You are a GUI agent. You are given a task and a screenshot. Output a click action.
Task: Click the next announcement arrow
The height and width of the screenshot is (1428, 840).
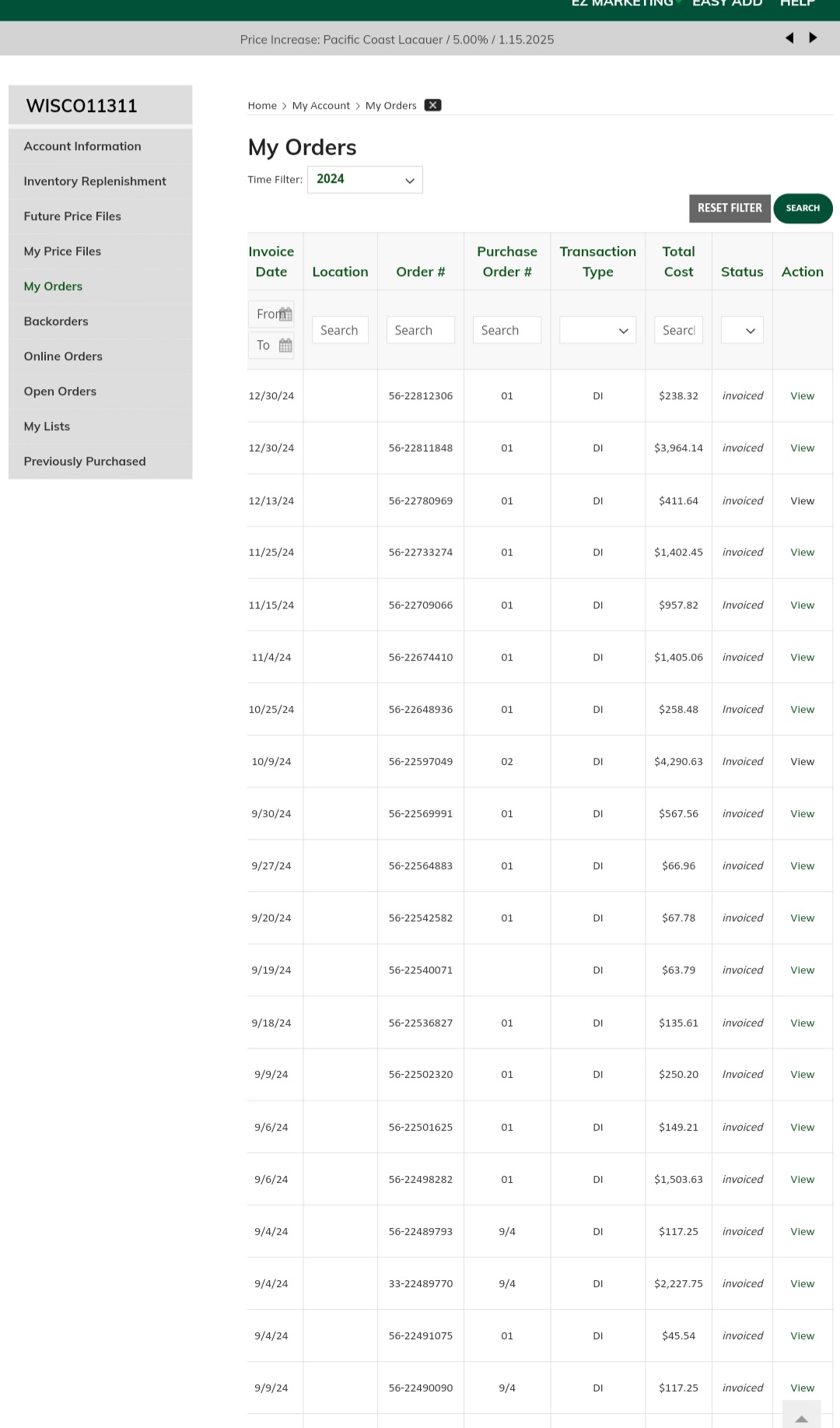pyautogui.click(x=813, y=38)
